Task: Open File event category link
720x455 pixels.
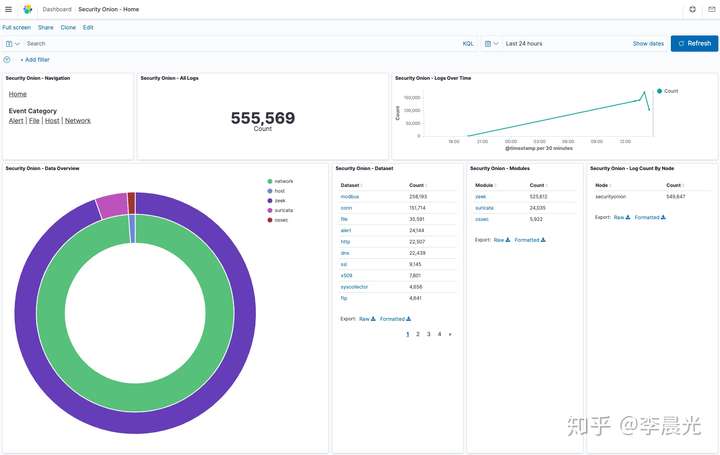Action: [x=34, y=121]
